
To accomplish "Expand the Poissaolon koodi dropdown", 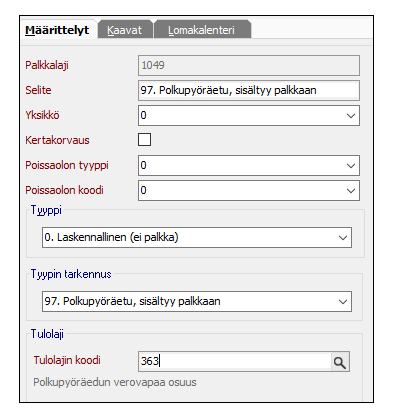I will click(249, 190).
